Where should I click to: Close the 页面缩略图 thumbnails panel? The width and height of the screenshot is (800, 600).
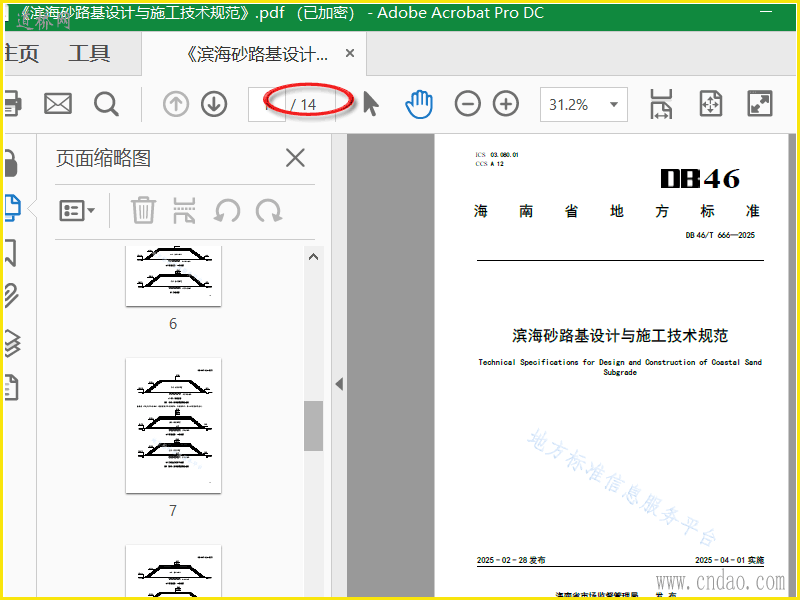295,158
